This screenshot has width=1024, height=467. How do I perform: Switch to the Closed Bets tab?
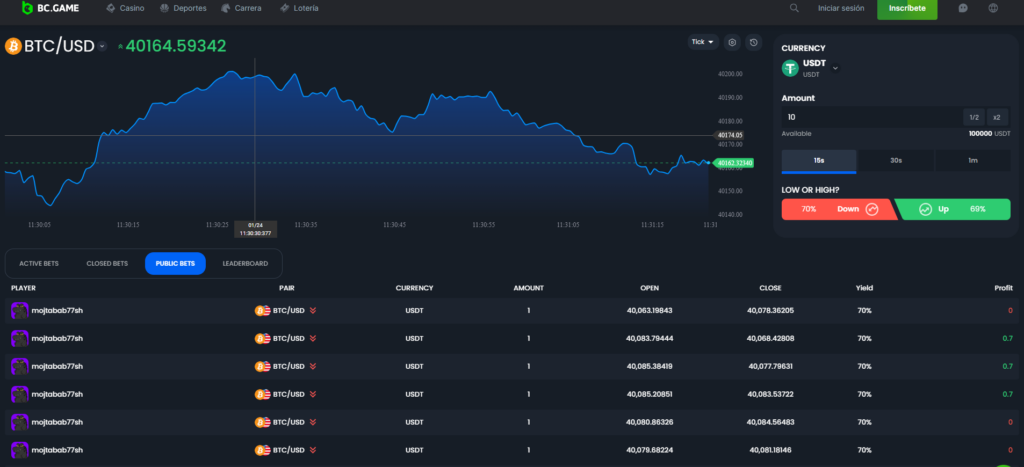(107, 263)
